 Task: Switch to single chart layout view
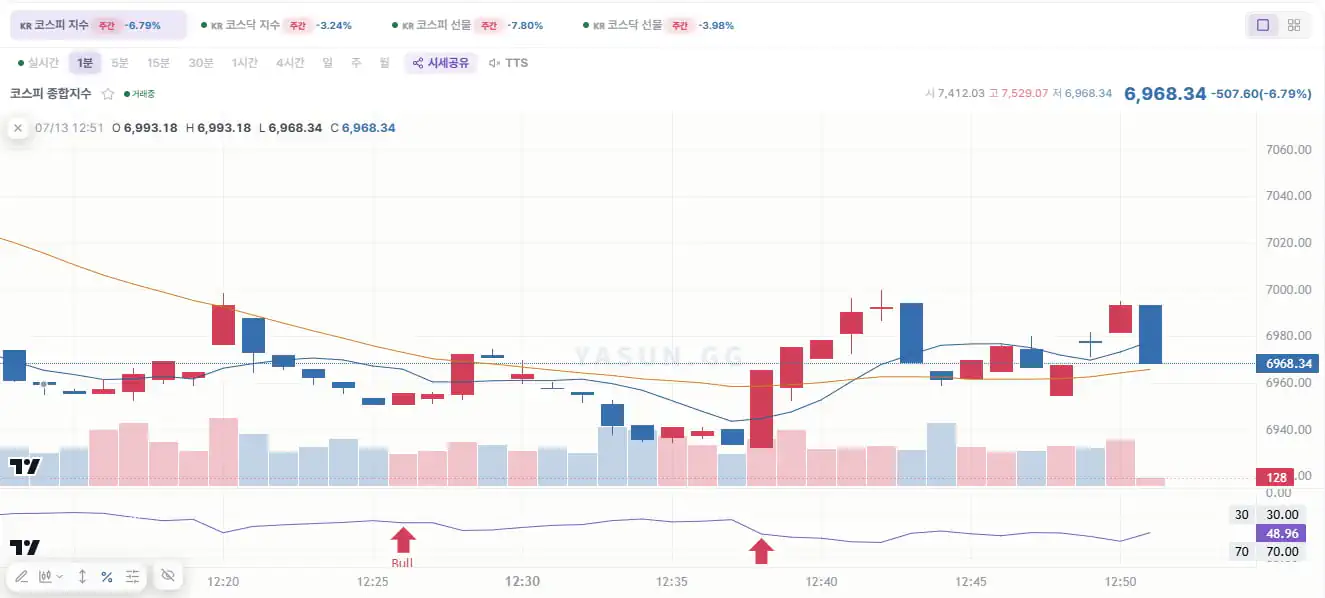coord(1263,25)
